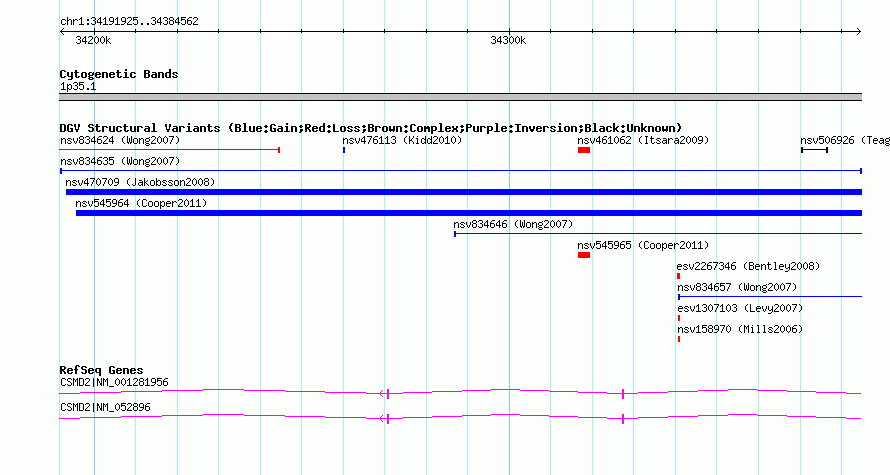Click the chr1:34191925..34384562 coordinate label
Image resolution: width=890 pixels, height=475 pixels.
(x=129, y=21)
